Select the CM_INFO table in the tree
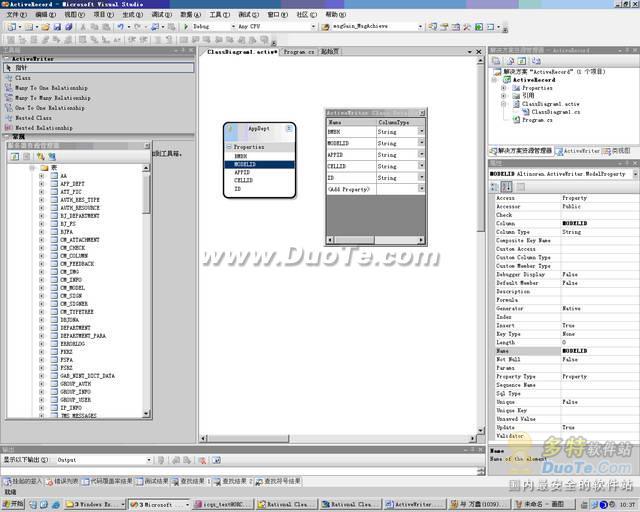This screenshot has height=512, width=640. tap(71, 280)
